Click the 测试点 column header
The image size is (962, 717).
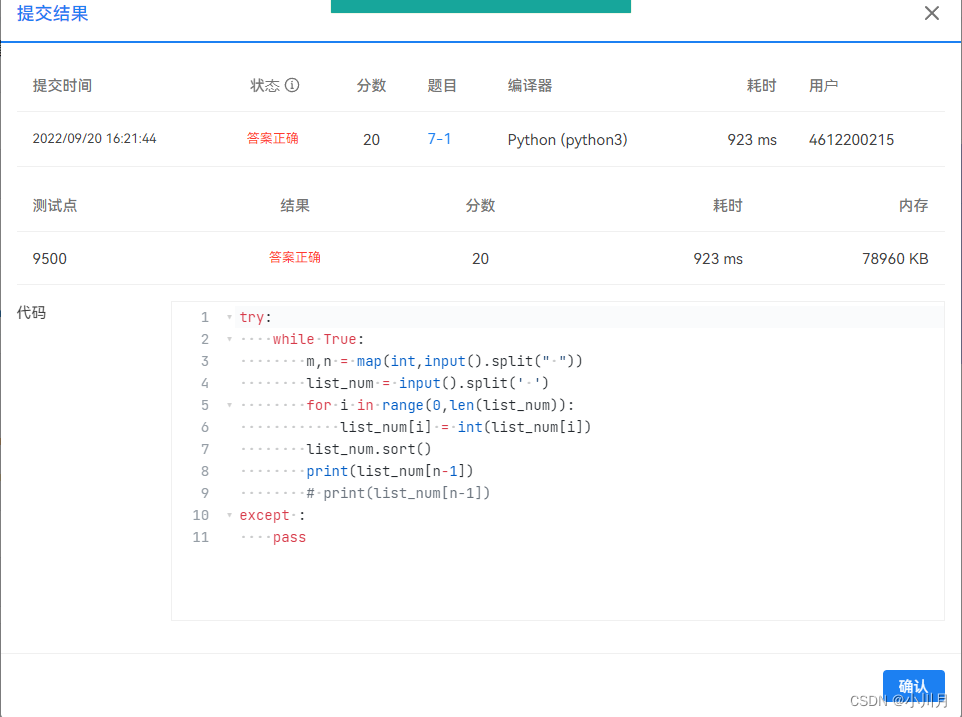[x=55, y=205]
